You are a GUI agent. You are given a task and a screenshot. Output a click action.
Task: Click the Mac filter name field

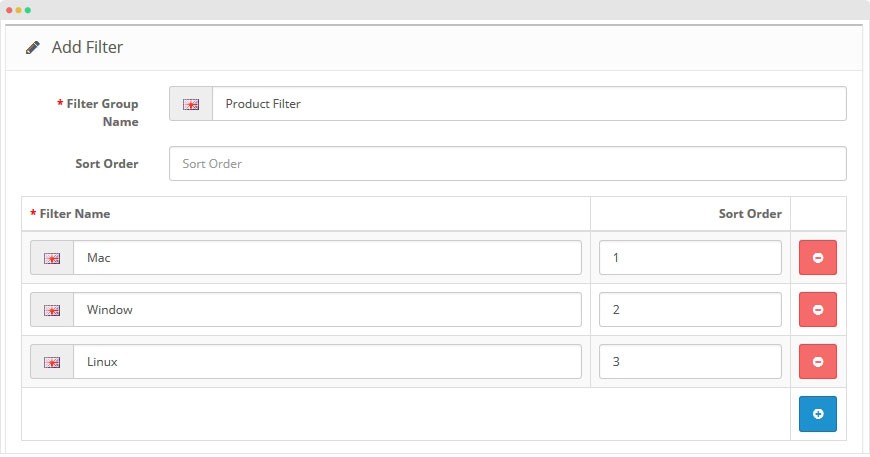click(327, 258)
